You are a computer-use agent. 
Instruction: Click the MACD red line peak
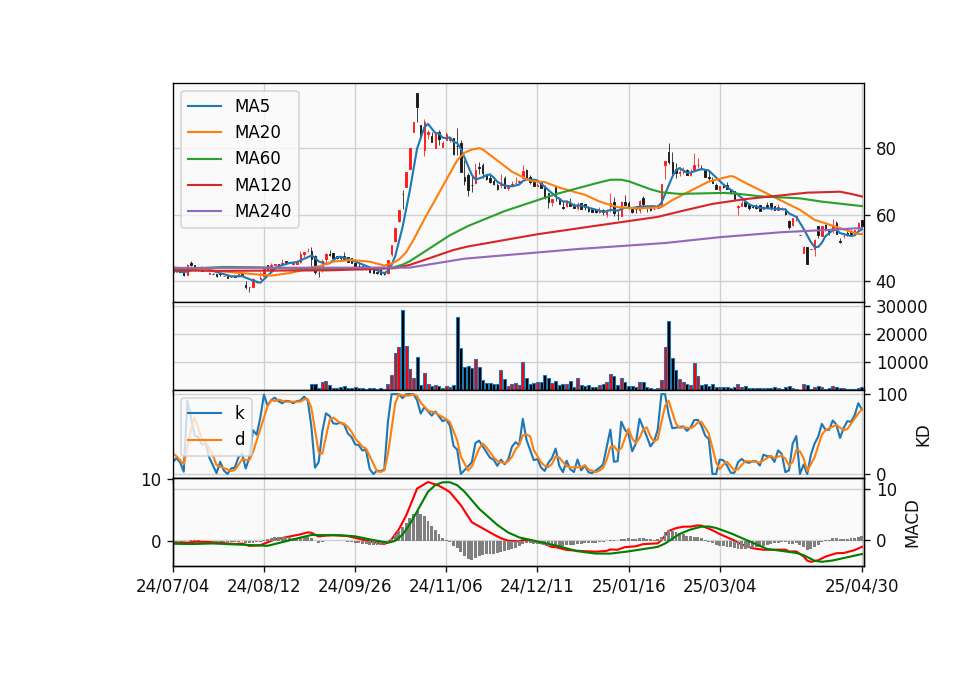[427, 482]
